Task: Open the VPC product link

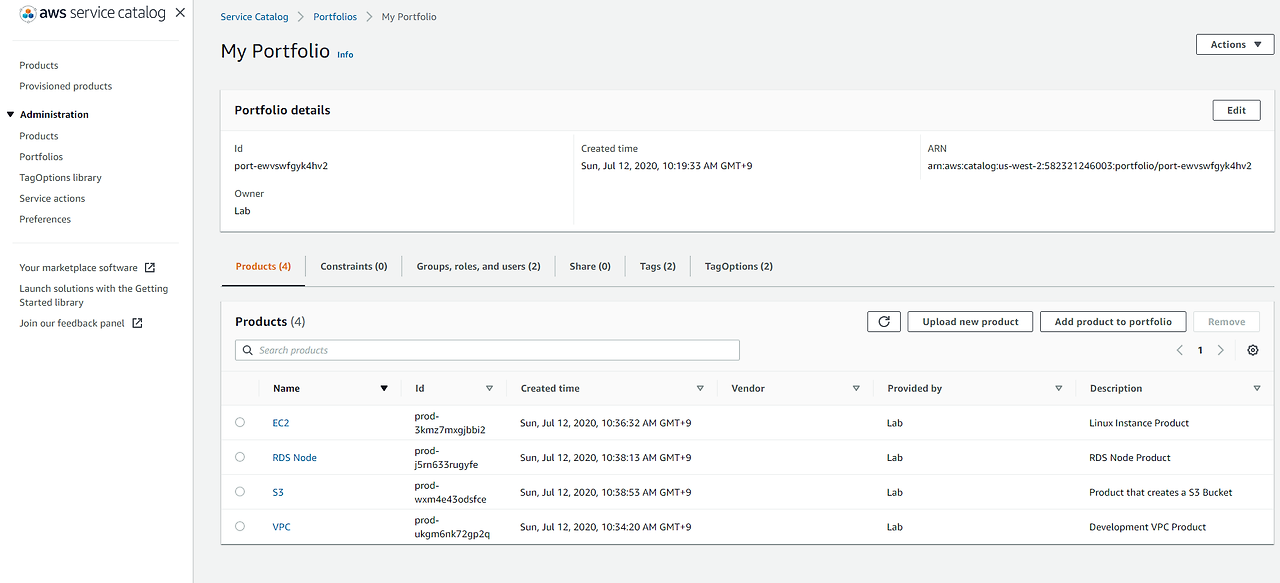Action: 282,527
